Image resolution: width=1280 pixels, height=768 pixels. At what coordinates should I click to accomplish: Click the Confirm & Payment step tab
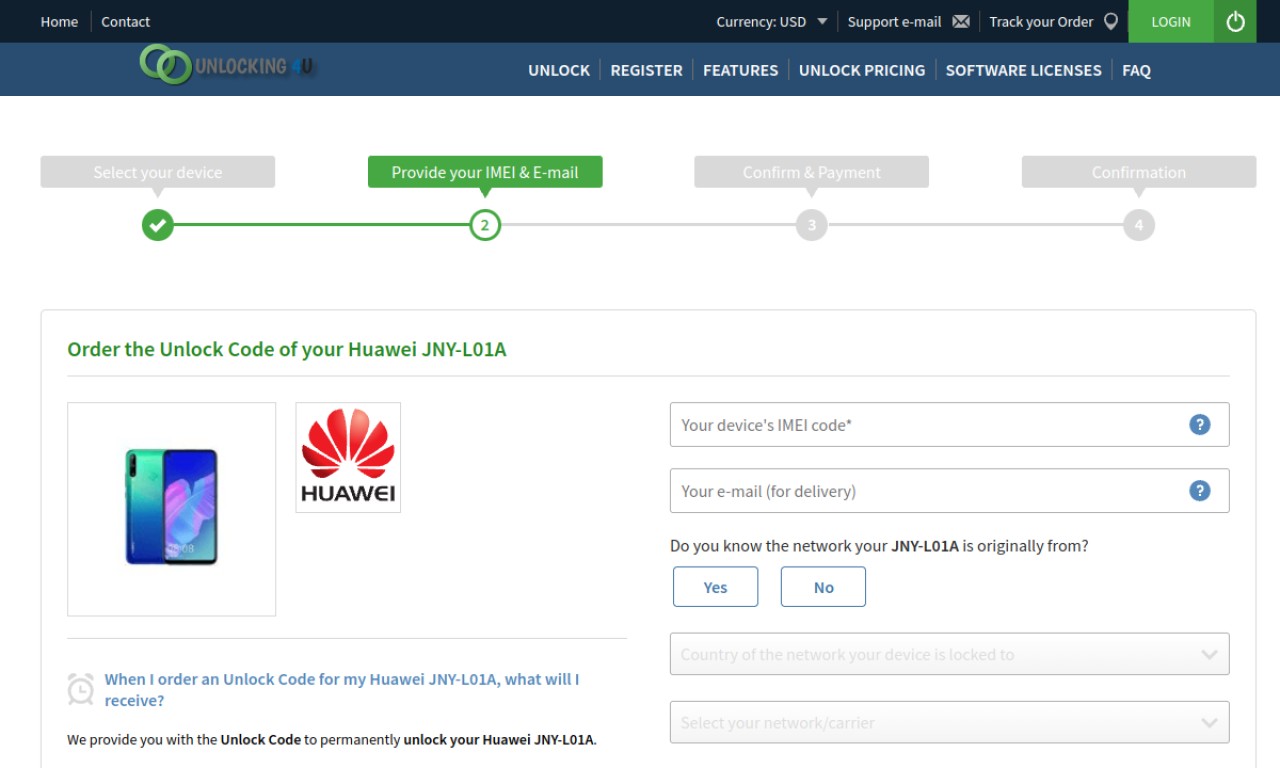812,172
